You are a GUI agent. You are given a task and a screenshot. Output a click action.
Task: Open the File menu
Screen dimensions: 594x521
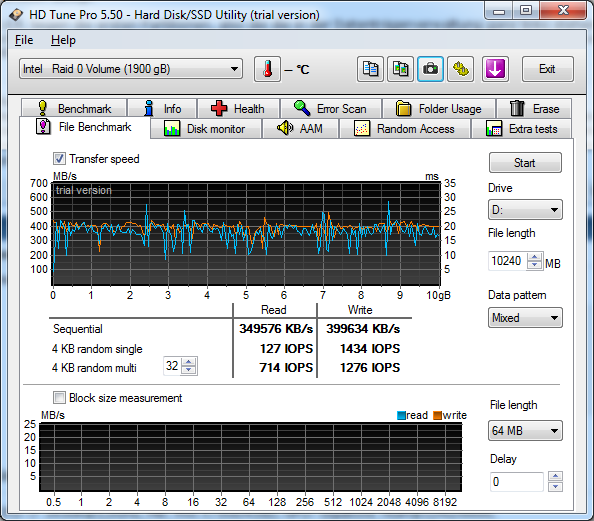(x=24, y=40)
